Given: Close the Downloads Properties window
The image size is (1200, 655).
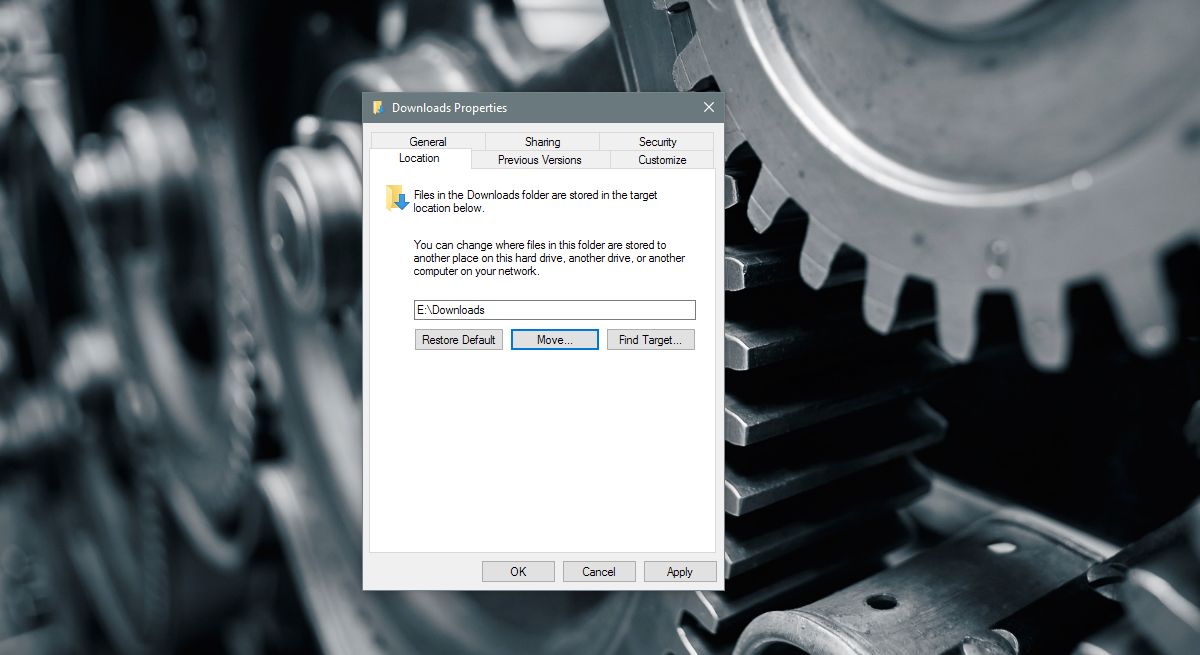Looking at the screenshot, I should (709, 107).
